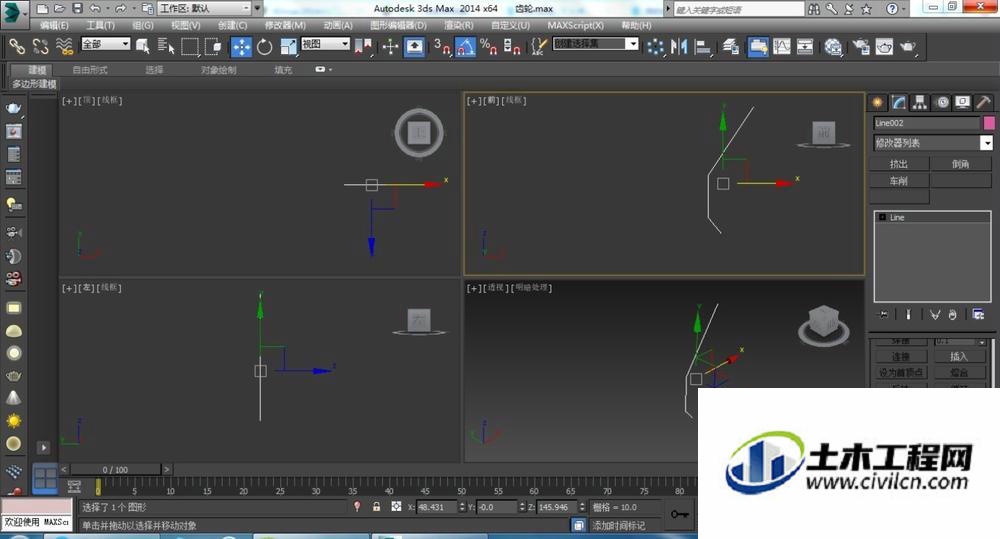Save the file with the floppy disk icon
This screenshot has height=539, width=1000.
(x=77, y=8)
